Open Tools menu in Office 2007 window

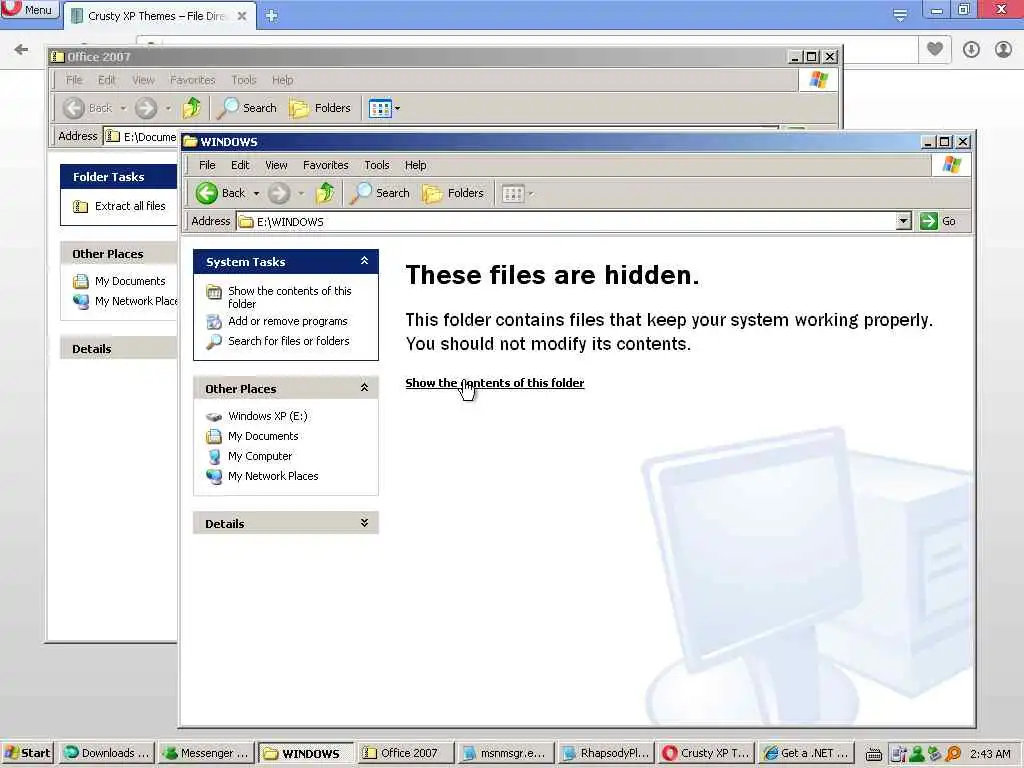tap(243, 80)
